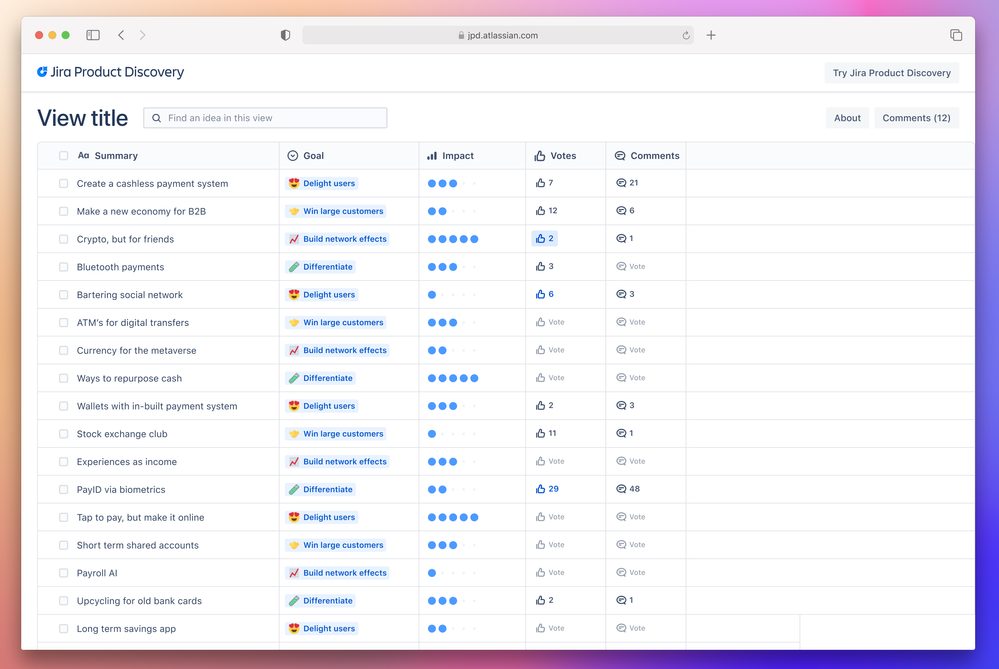The width and height of the screenshot is (999, 669).
Task: Click Differentiate tag on Bluetooth payments row
Action: point(320,267)
